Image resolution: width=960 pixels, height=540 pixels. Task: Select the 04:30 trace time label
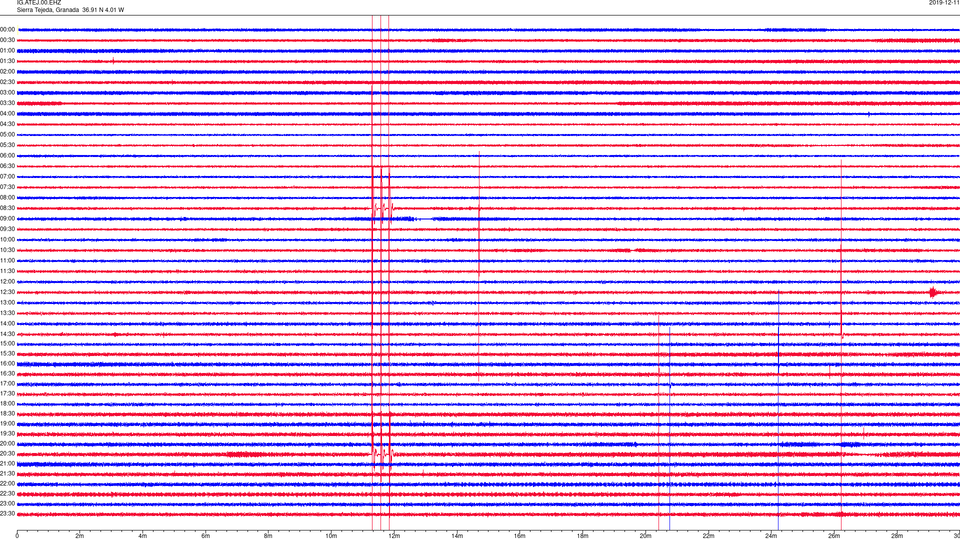point(7,124)
